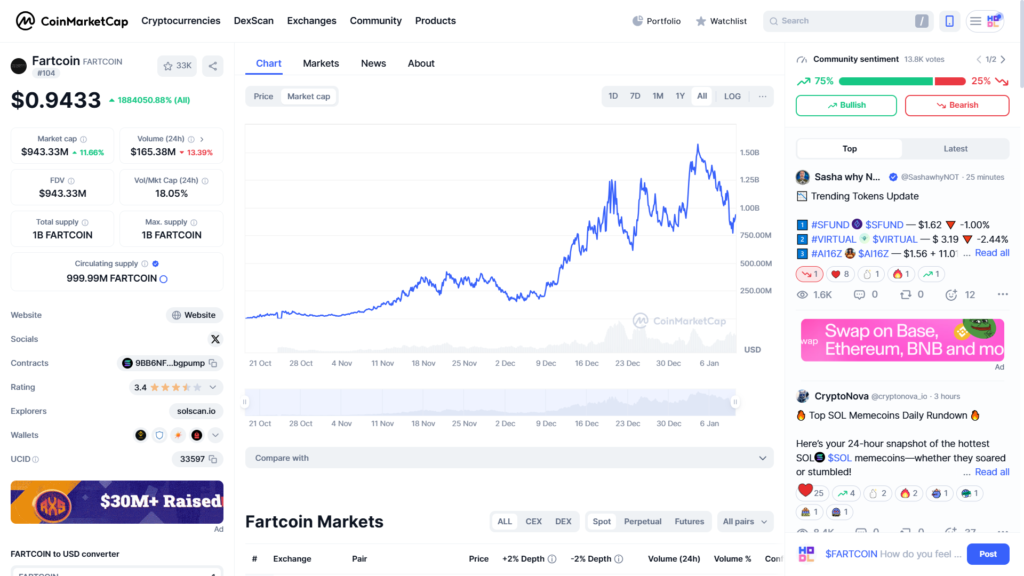Viewport: 1024px width, 576px height.
Task: Open chart more options ellipsis
Action: click(x=762, y=96)
